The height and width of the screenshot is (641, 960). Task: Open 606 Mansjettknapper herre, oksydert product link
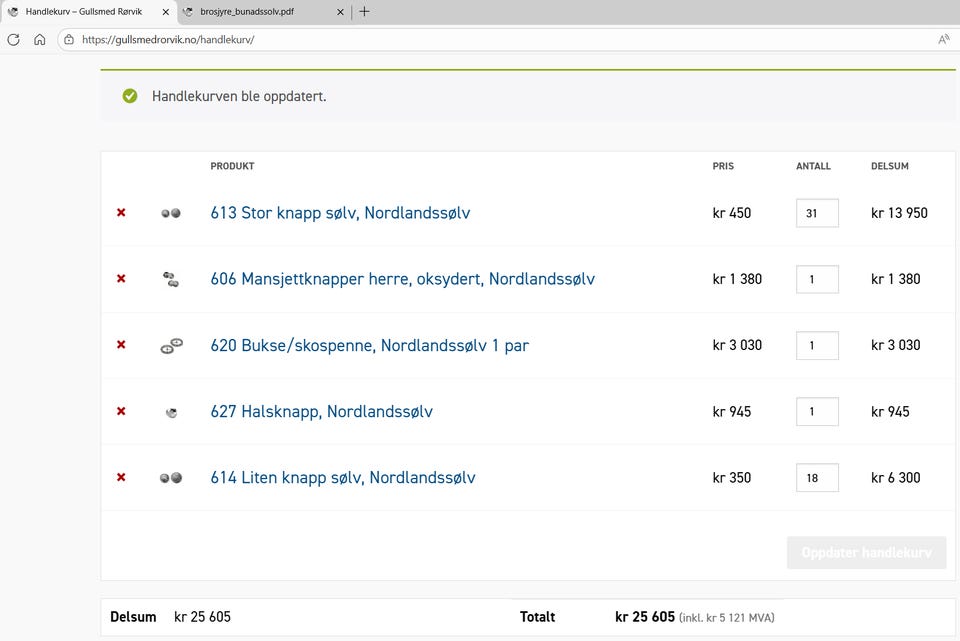click(402, 279)
